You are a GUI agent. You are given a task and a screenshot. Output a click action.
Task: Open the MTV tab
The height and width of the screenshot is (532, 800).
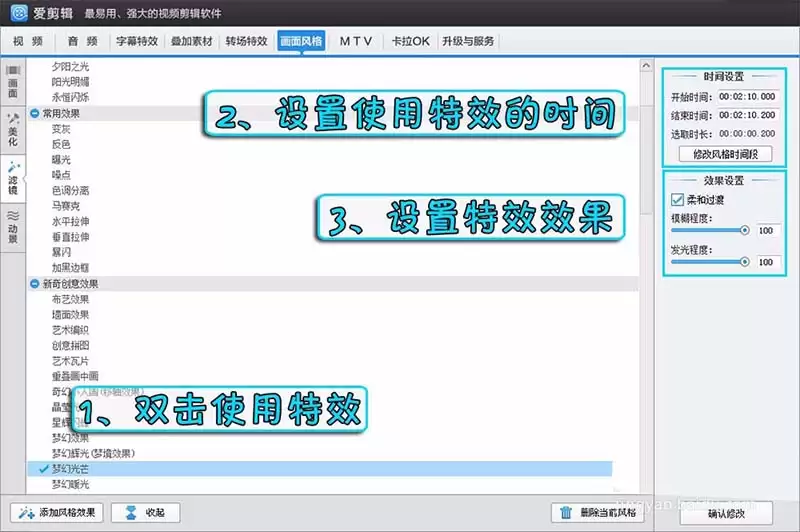tap(356, 41)
